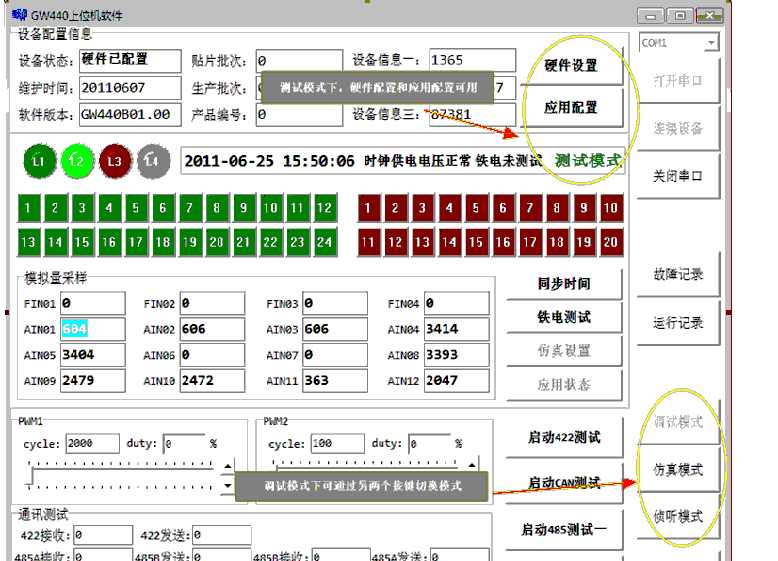Open the 运行记录 run log

pos(678,323)
